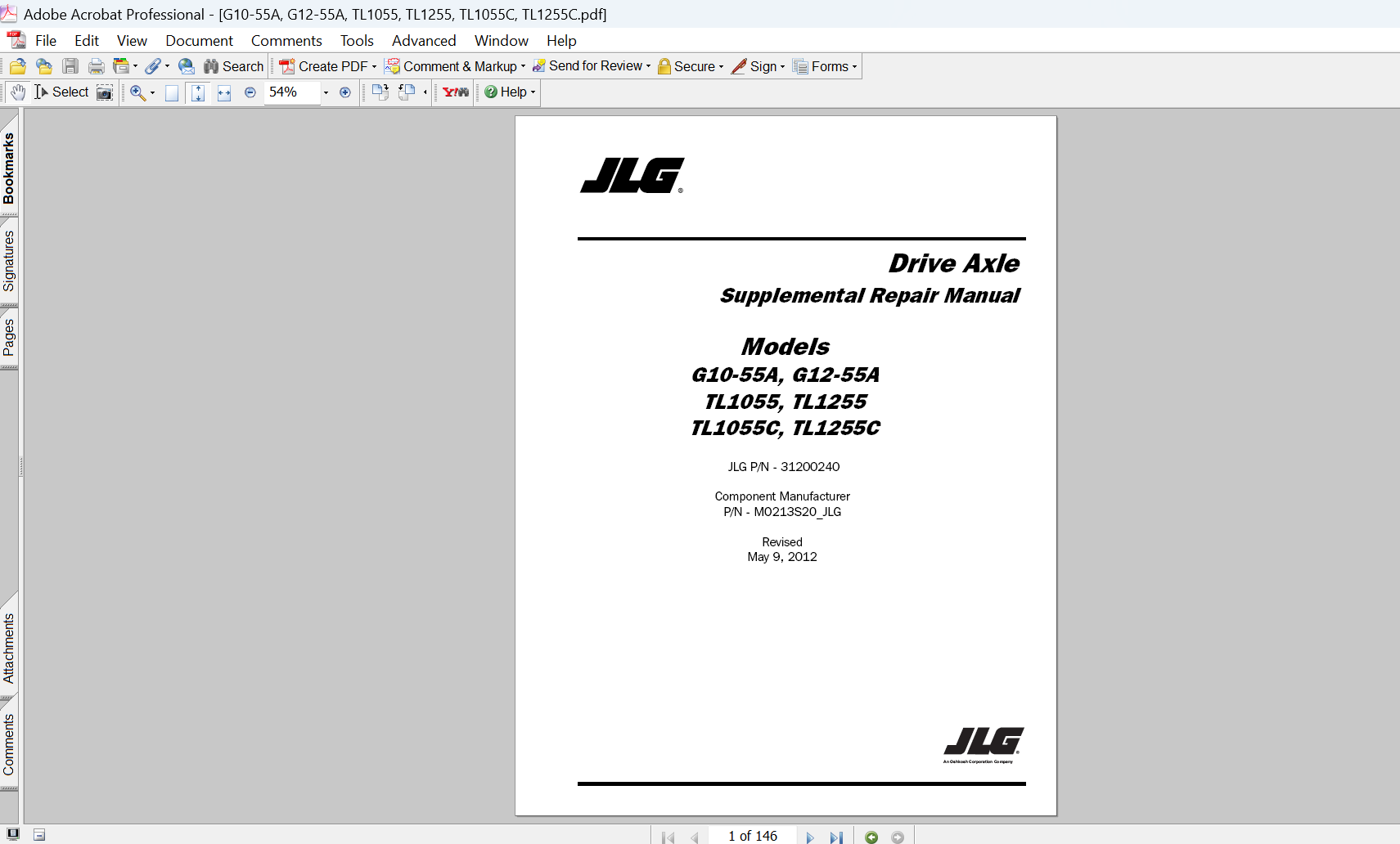Screen dimensions: 1400x844
Task: Rotate page counterclockwise icon
Action: click(407, 92)
